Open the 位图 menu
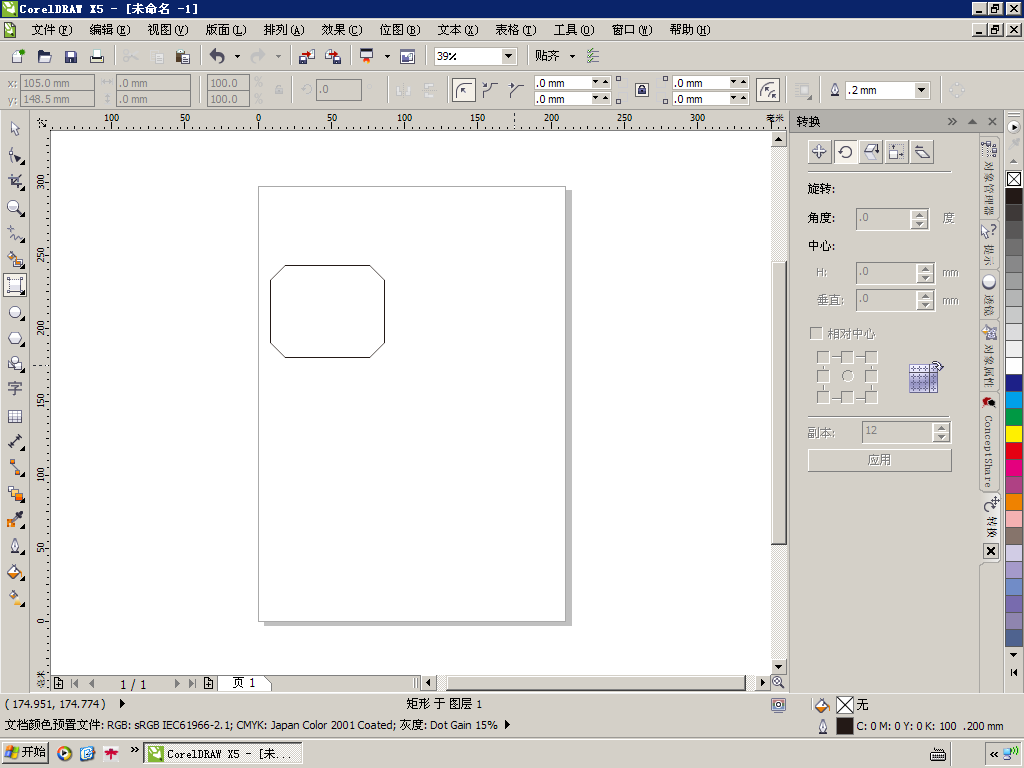This screenshot has height=768, width=1024. click(x=399, y=30)
